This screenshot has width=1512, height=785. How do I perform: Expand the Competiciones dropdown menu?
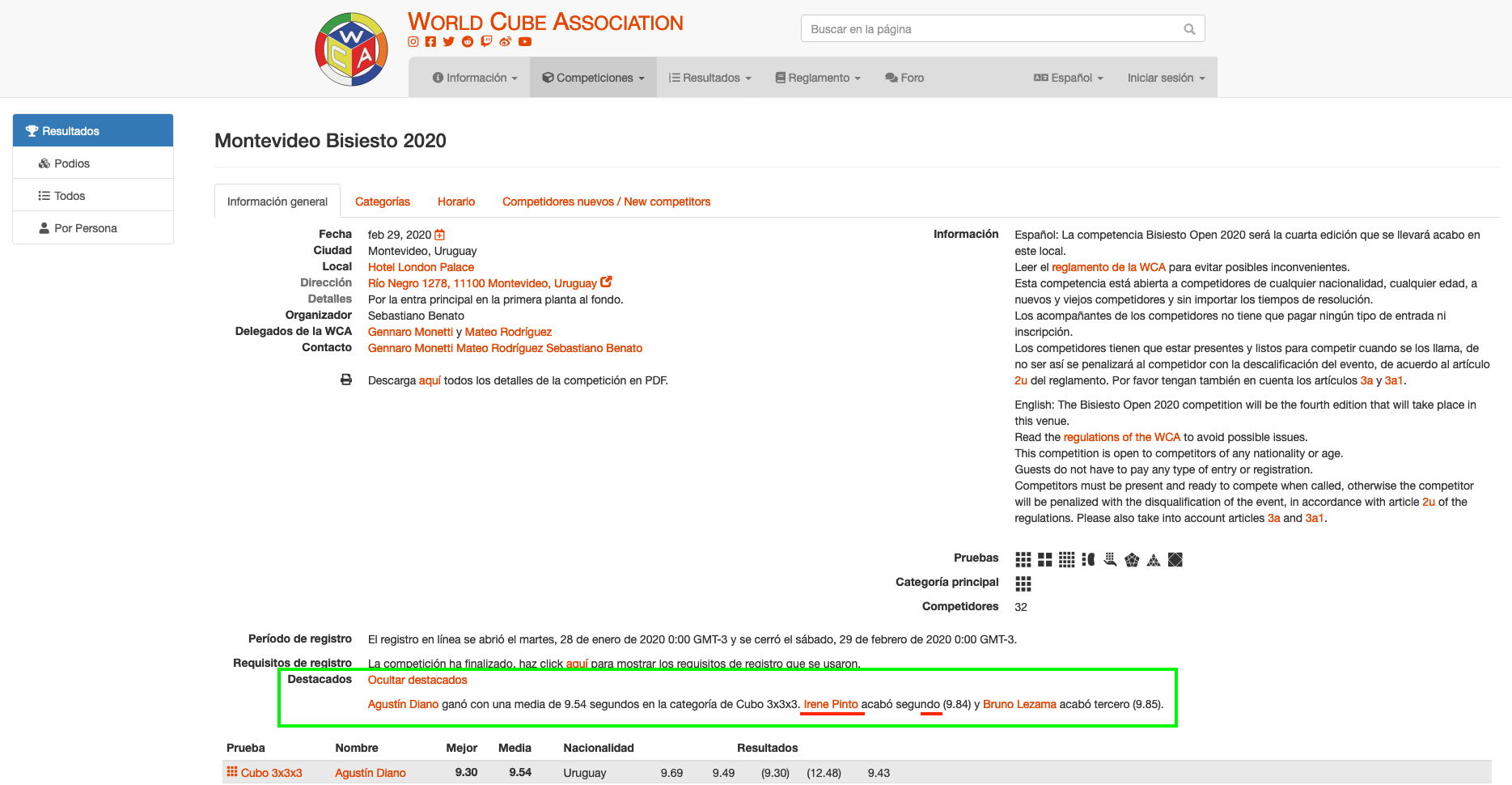coord(593,78)
